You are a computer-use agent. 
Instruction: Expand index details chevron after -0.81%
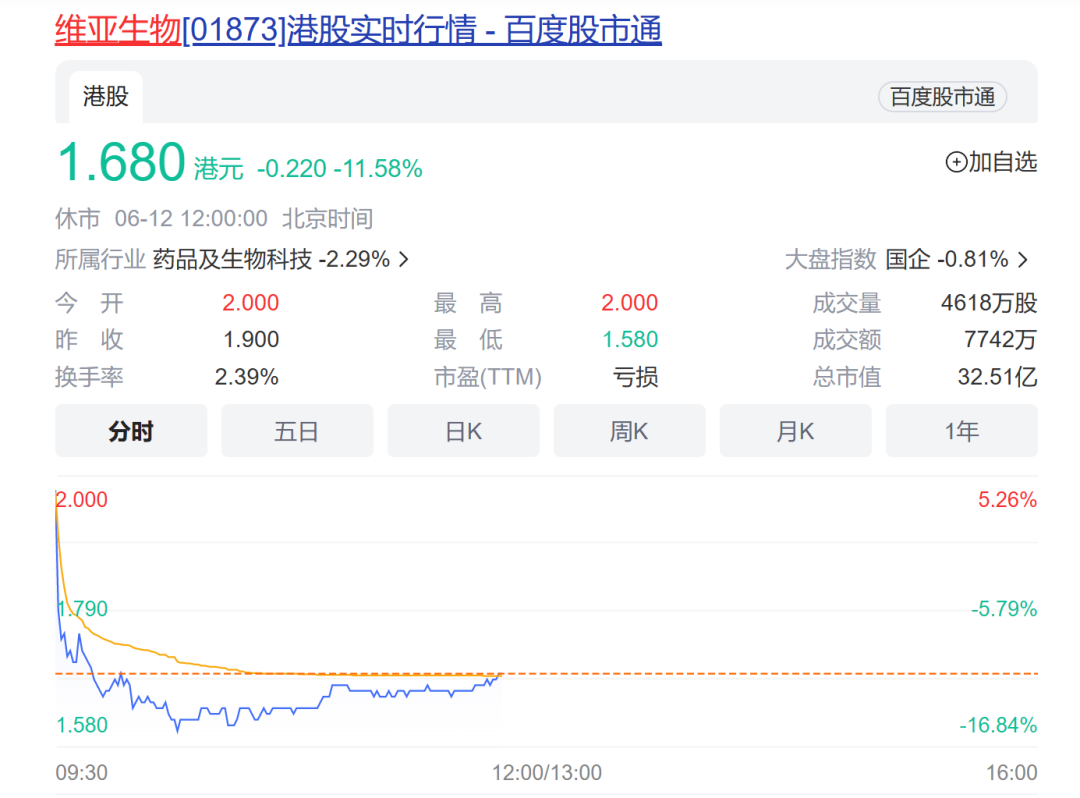[1023, 260]
